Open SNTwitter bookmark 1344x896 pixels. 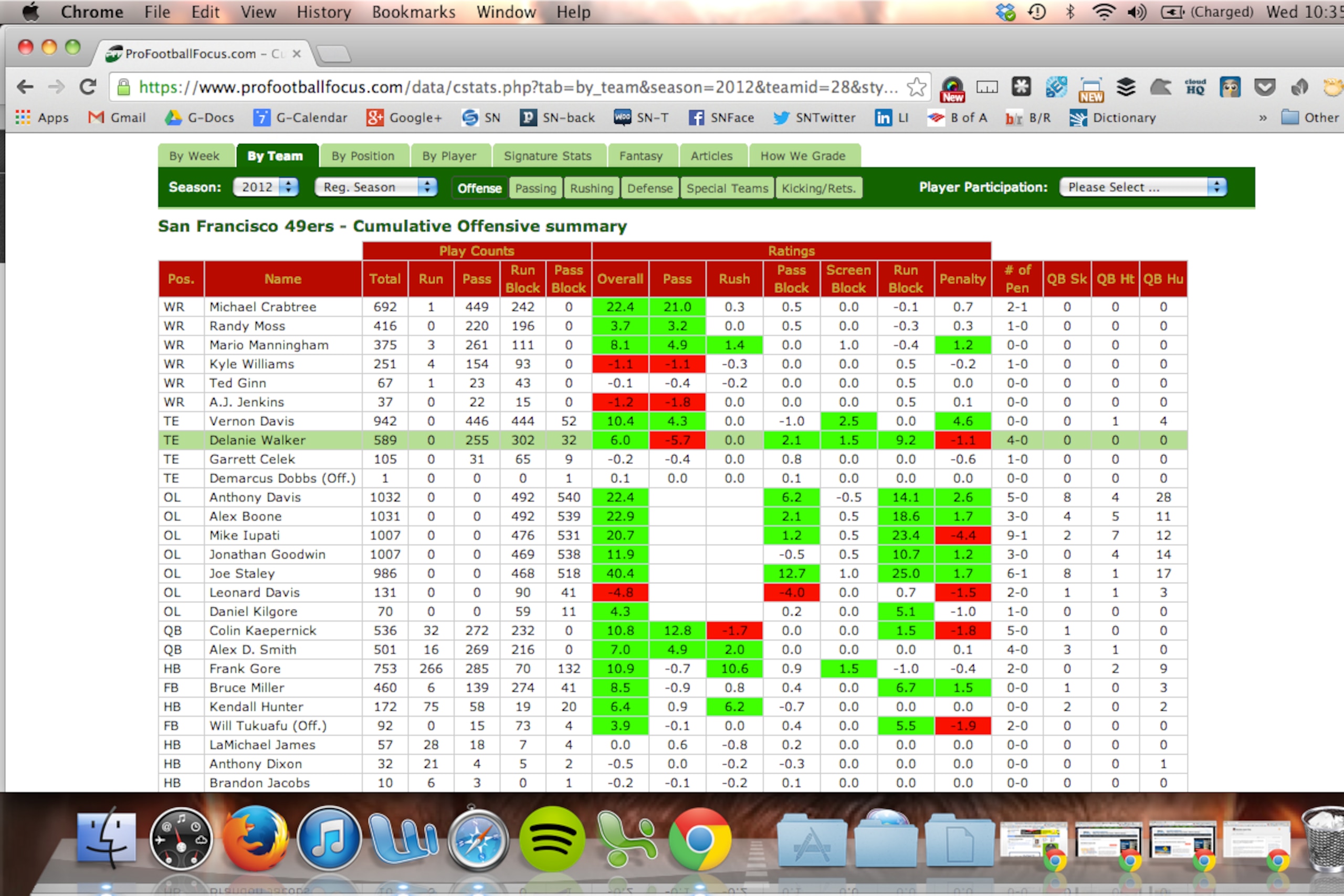click(814, 118)
